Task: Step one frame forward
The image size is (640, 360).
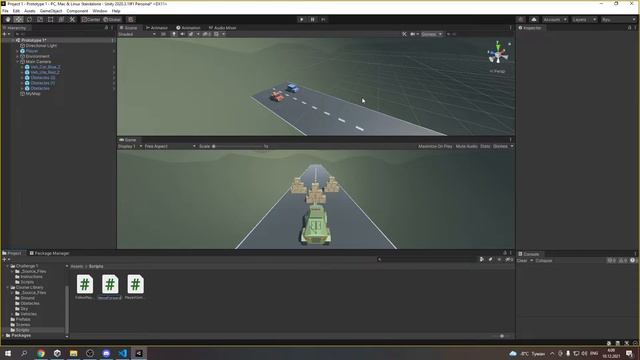Action: [x=323, y=20]
